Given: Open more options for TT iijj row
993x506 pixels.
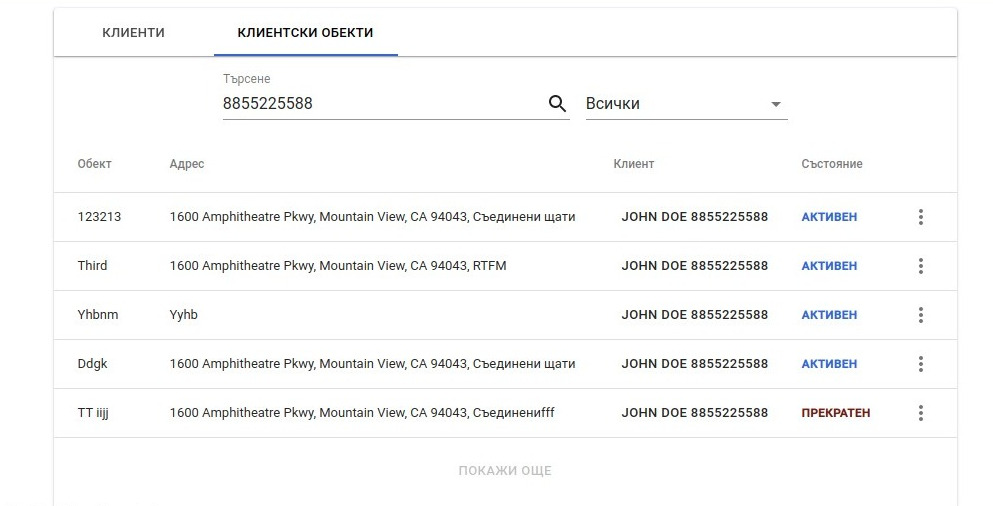Looking at the screenshot, I should pos(921,413).
